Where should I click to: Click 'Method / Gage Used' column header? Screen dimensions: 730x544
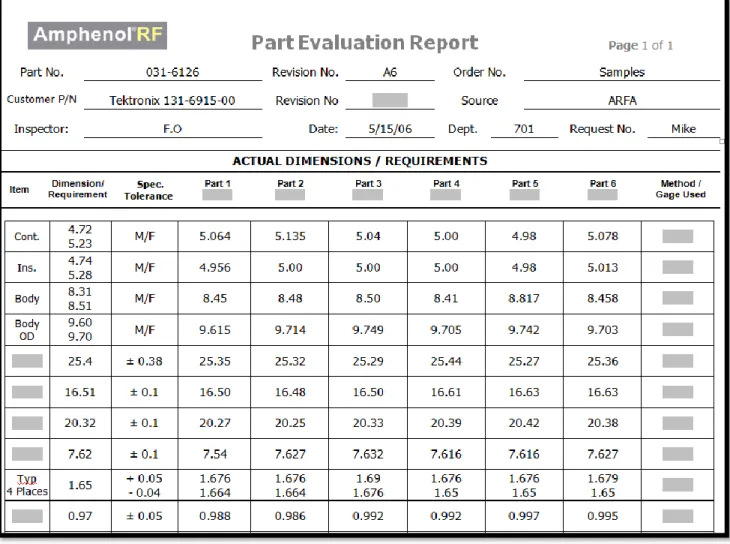coord(681,189)
